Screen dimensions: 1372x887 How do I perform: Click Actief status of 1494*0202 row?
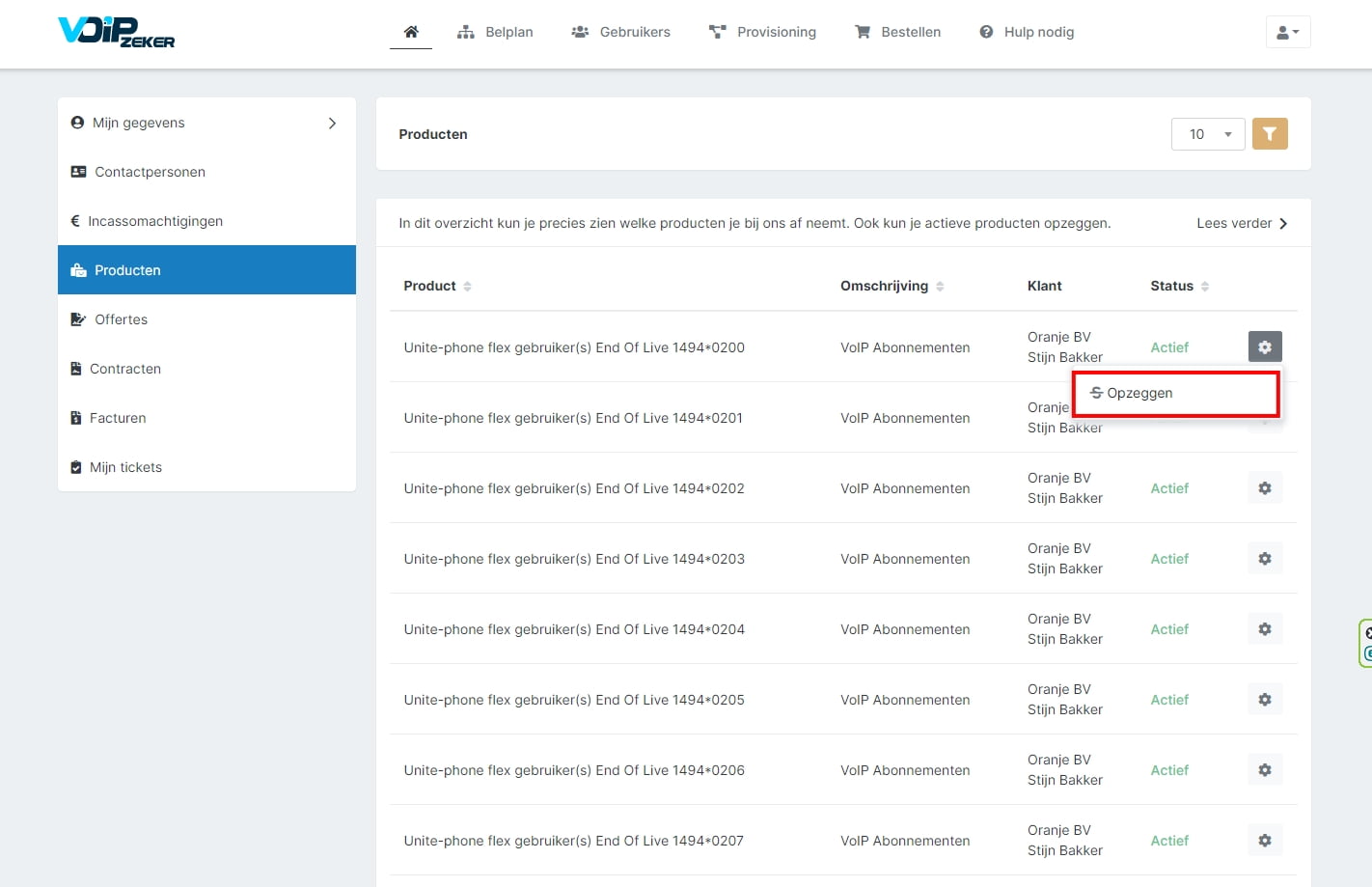tap(1169, 488)
